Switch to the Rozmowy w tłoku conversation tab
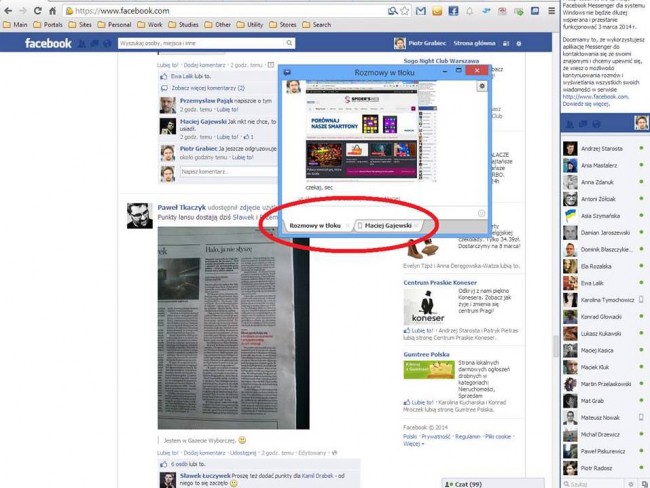Screen dimensions: 650x488 [x=315, y=226]
